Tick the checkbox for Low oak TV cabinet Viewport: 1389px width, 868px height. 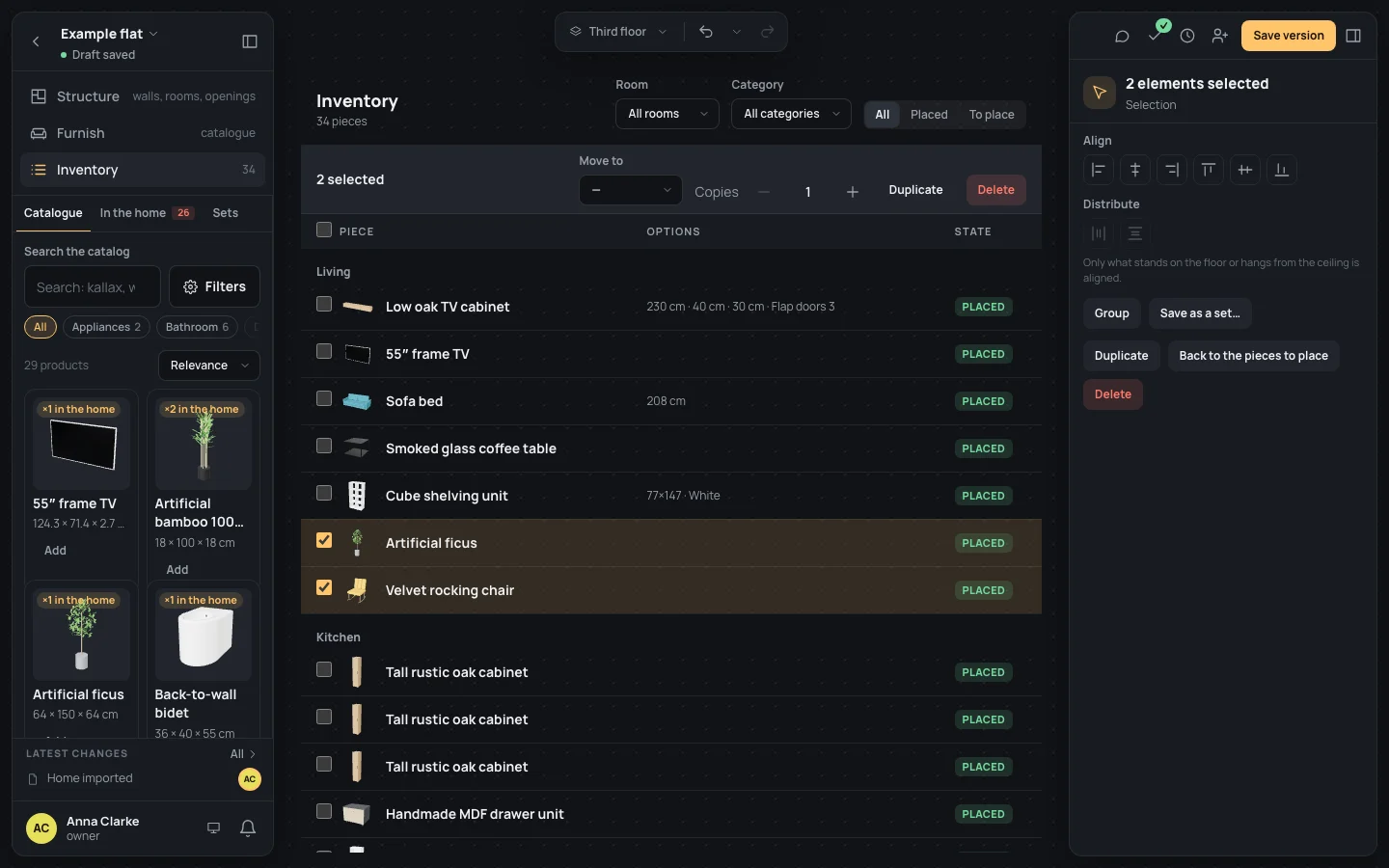(x=324, y=304)
